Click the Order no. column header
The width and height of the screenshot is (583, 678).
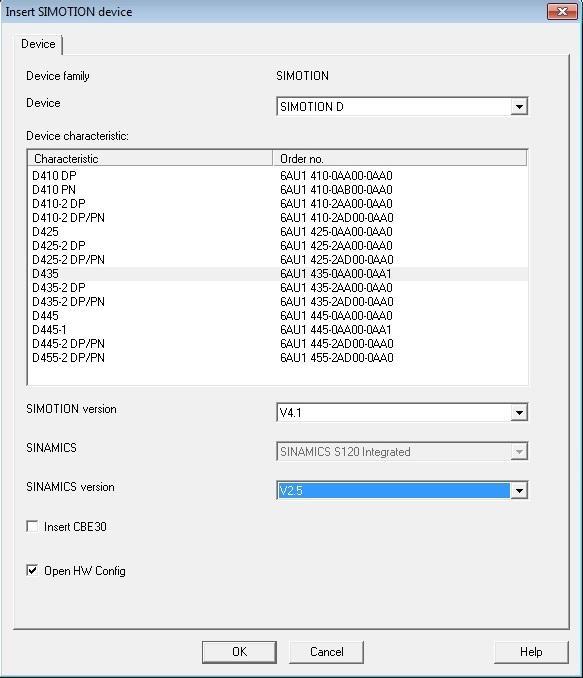click(400, 159)
